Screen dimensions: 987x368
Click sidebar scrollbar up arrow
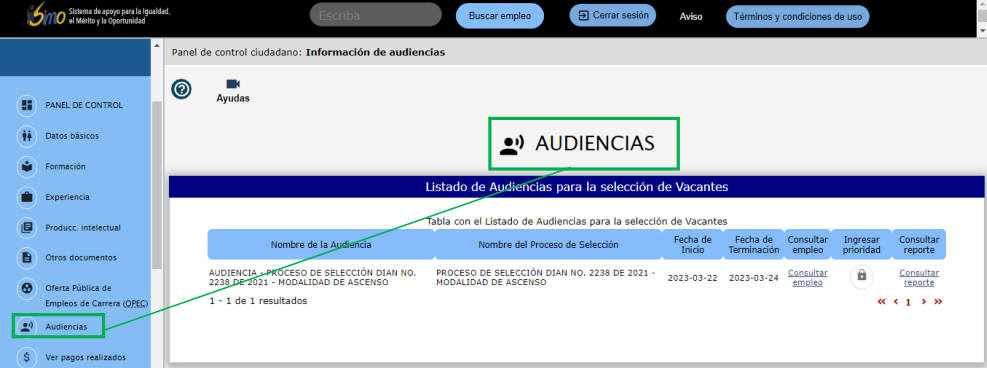pyautogui.click(x=157, y=45)
